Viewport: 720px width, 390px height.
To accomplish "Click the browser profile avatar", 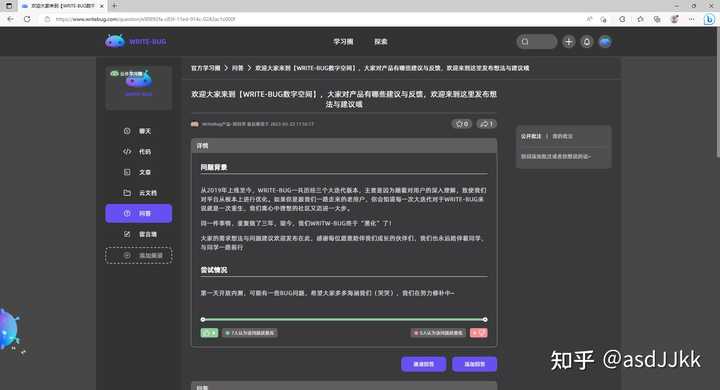I will [675, 19].
